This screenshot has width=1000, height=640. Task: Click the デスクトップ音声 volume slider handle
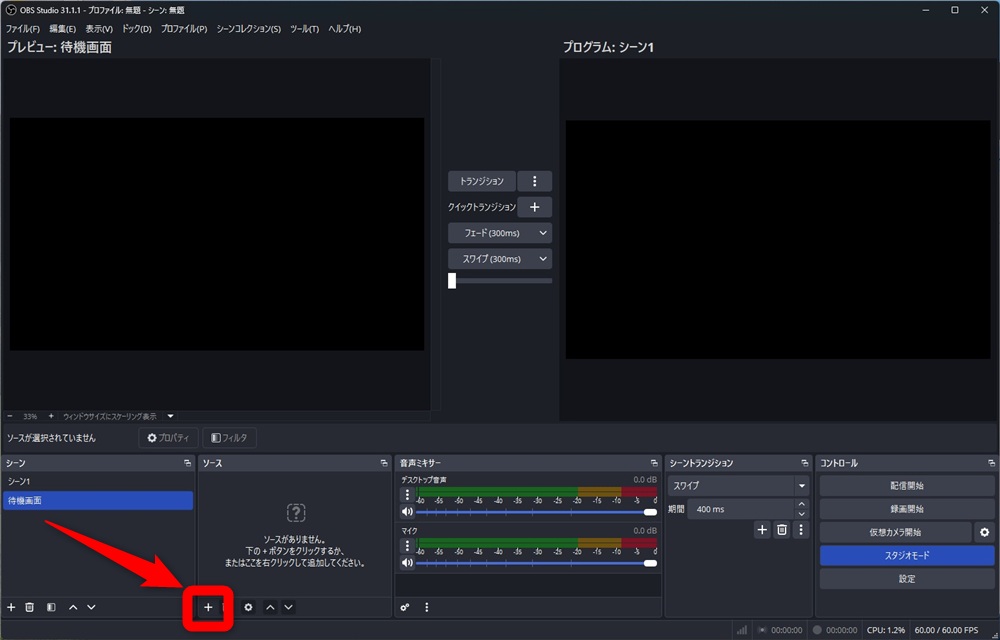coord(651,512)
